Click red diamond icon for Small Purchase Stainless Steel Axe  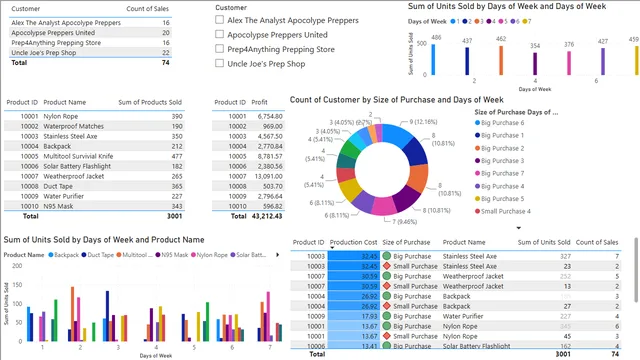tap(387, 266)
